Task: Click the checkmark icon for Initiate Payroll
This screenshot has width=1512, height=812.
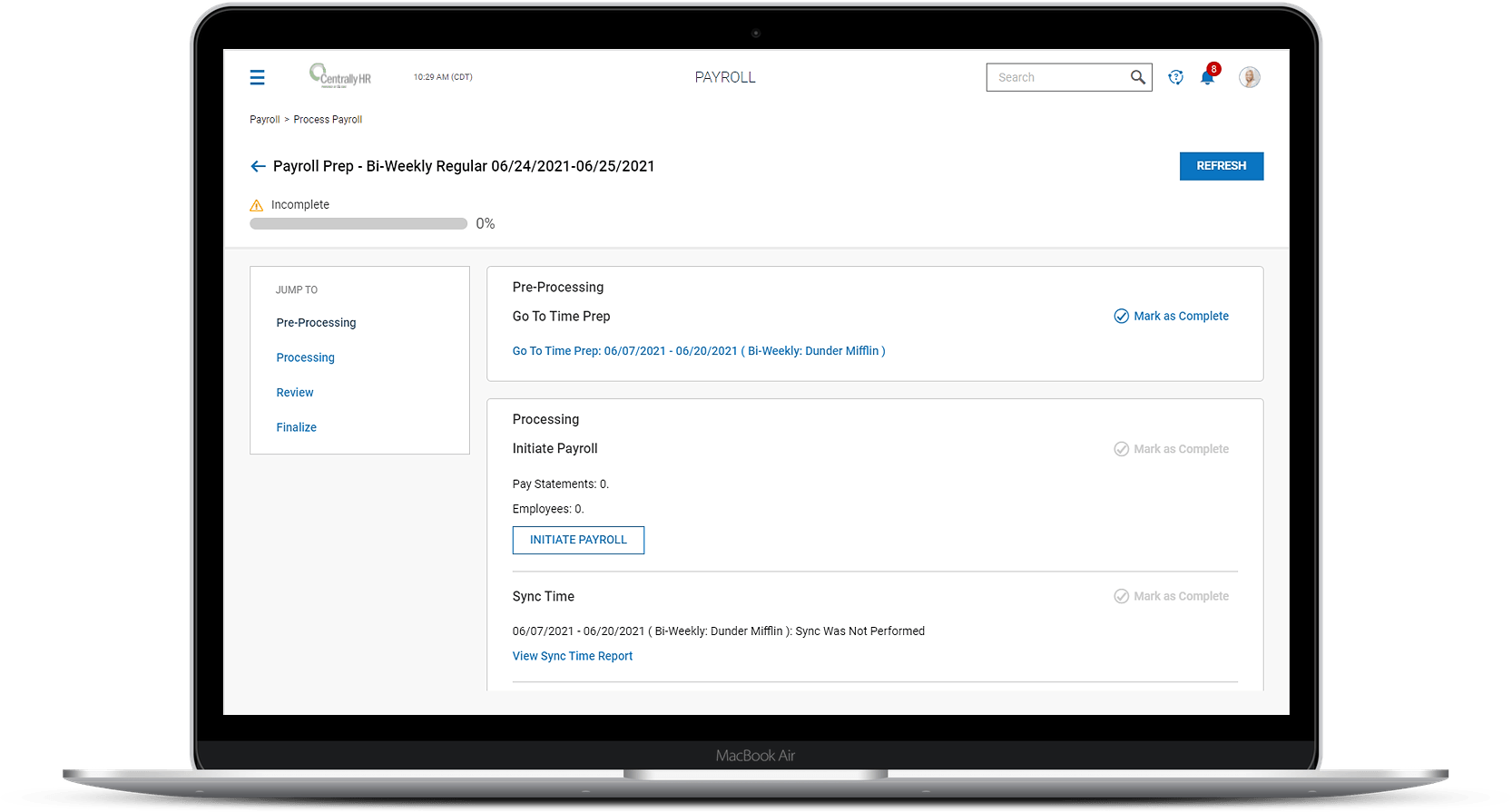Action: coord(1122,449)
